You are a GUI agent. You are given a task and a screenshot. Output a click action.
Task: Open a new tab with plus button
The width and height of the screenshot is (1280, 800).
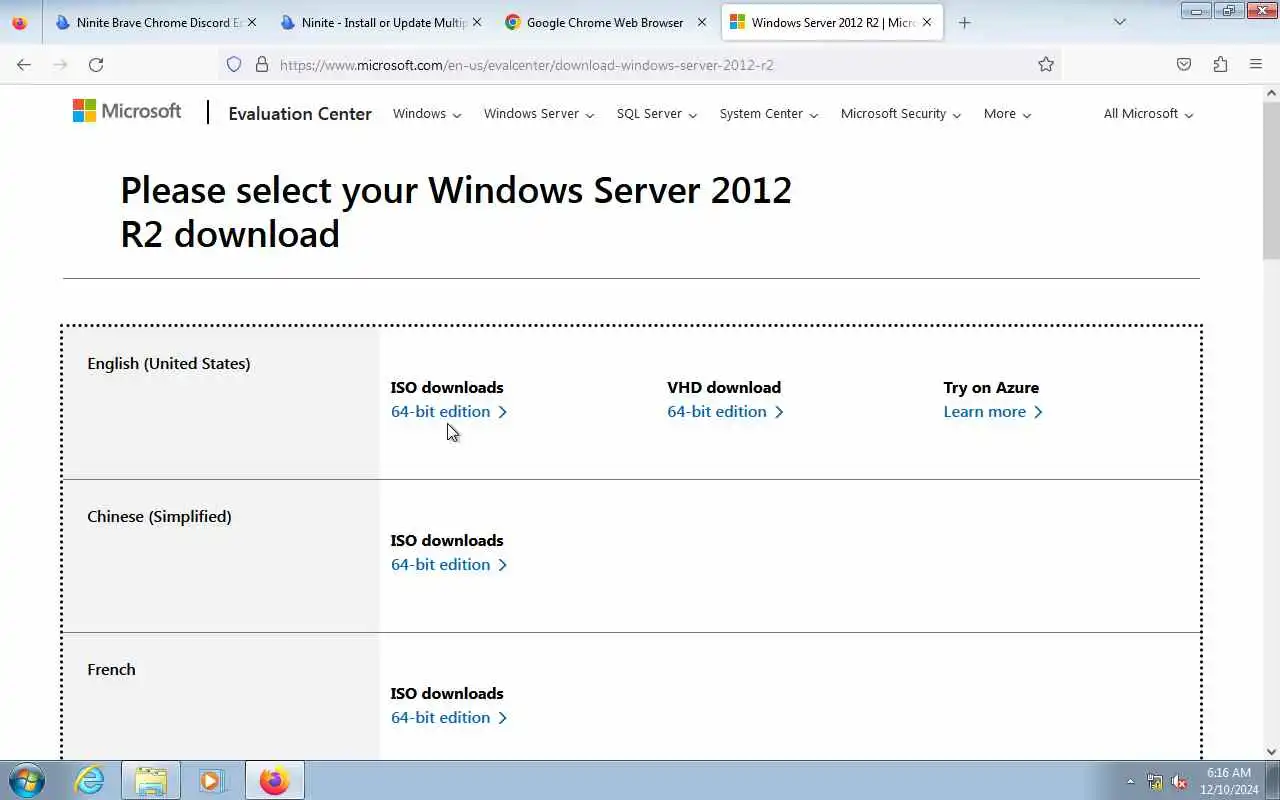click(x=964, y=22)
